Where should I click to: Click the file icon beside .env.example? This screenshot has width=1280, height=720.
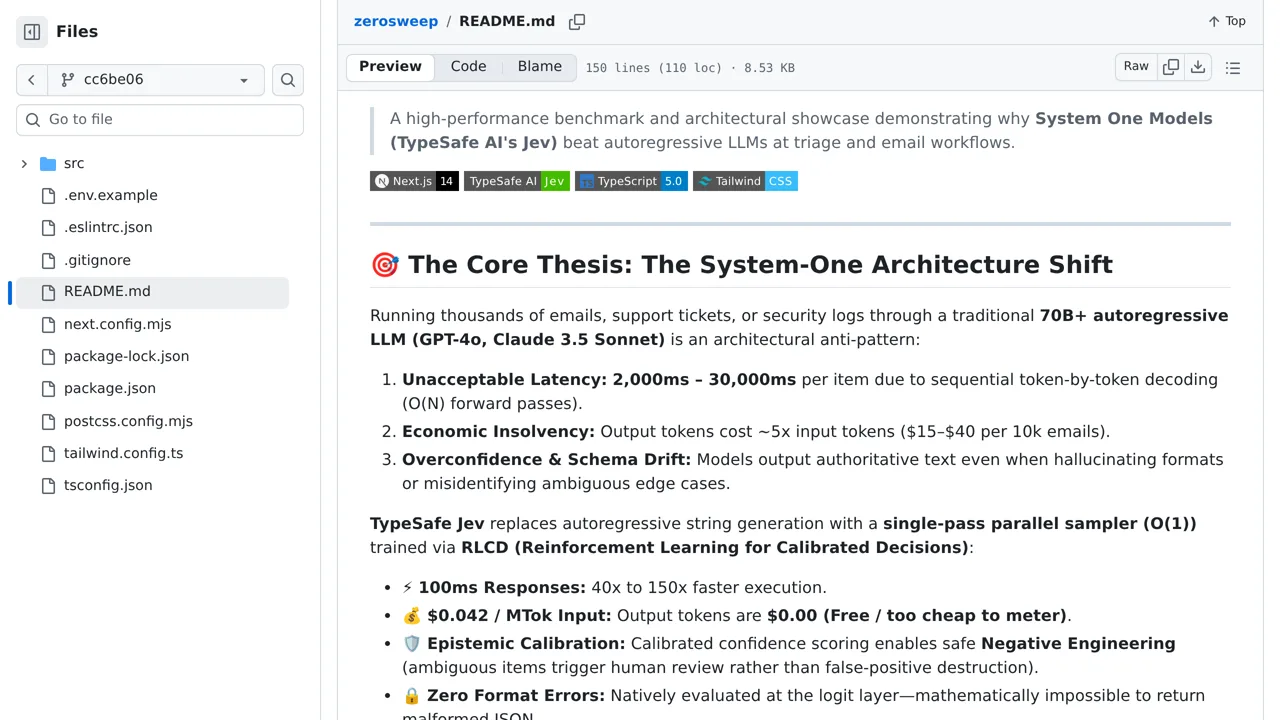coord(48,195)
